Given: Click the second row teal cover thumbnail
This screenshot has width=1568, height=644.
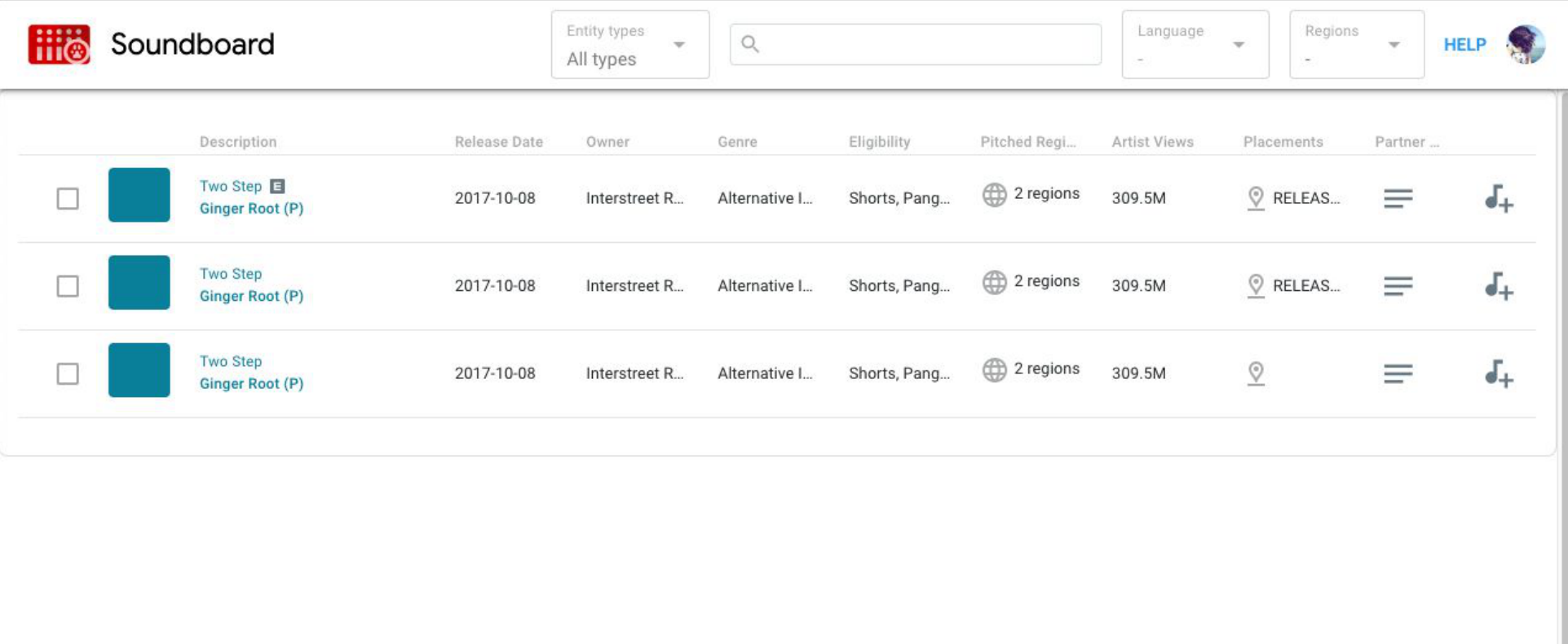Looking at the screenshot, I should [139, 283].
